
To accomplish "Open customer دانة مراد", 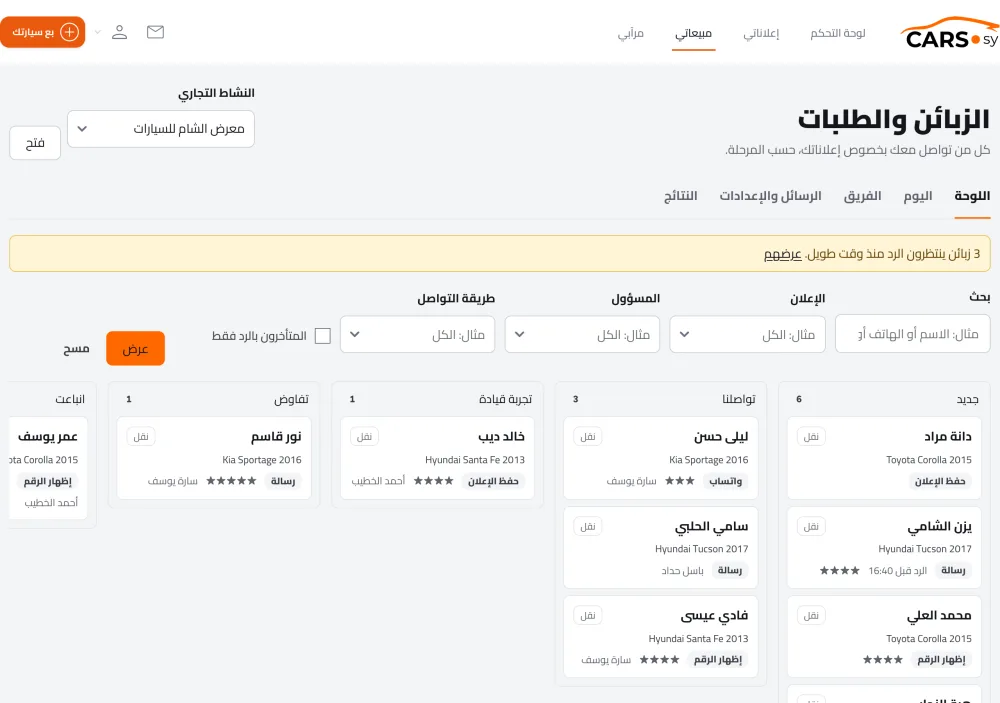I will 948,436.
